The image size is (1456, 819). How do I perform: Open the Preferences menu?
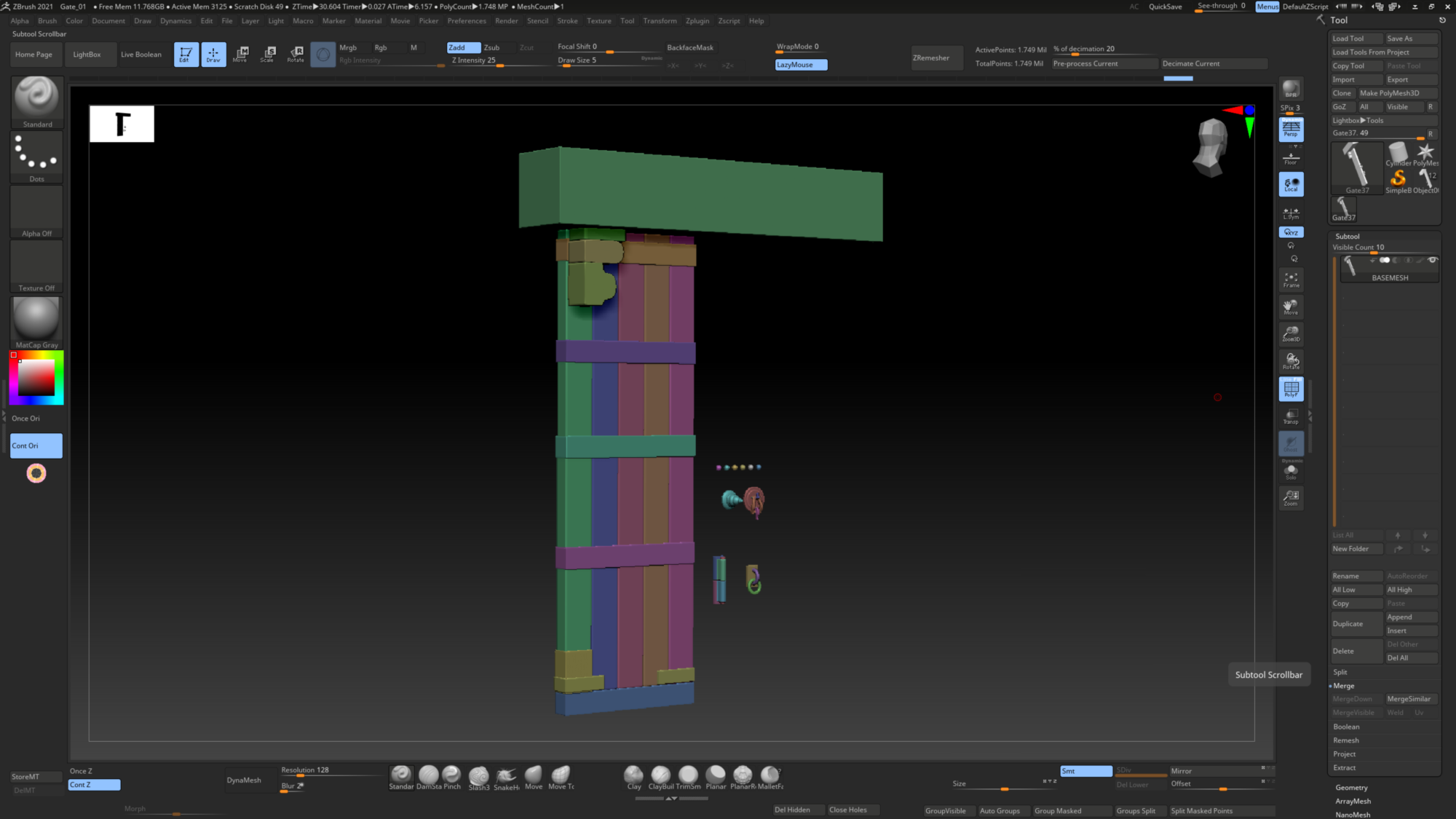(x=466, y=21)
